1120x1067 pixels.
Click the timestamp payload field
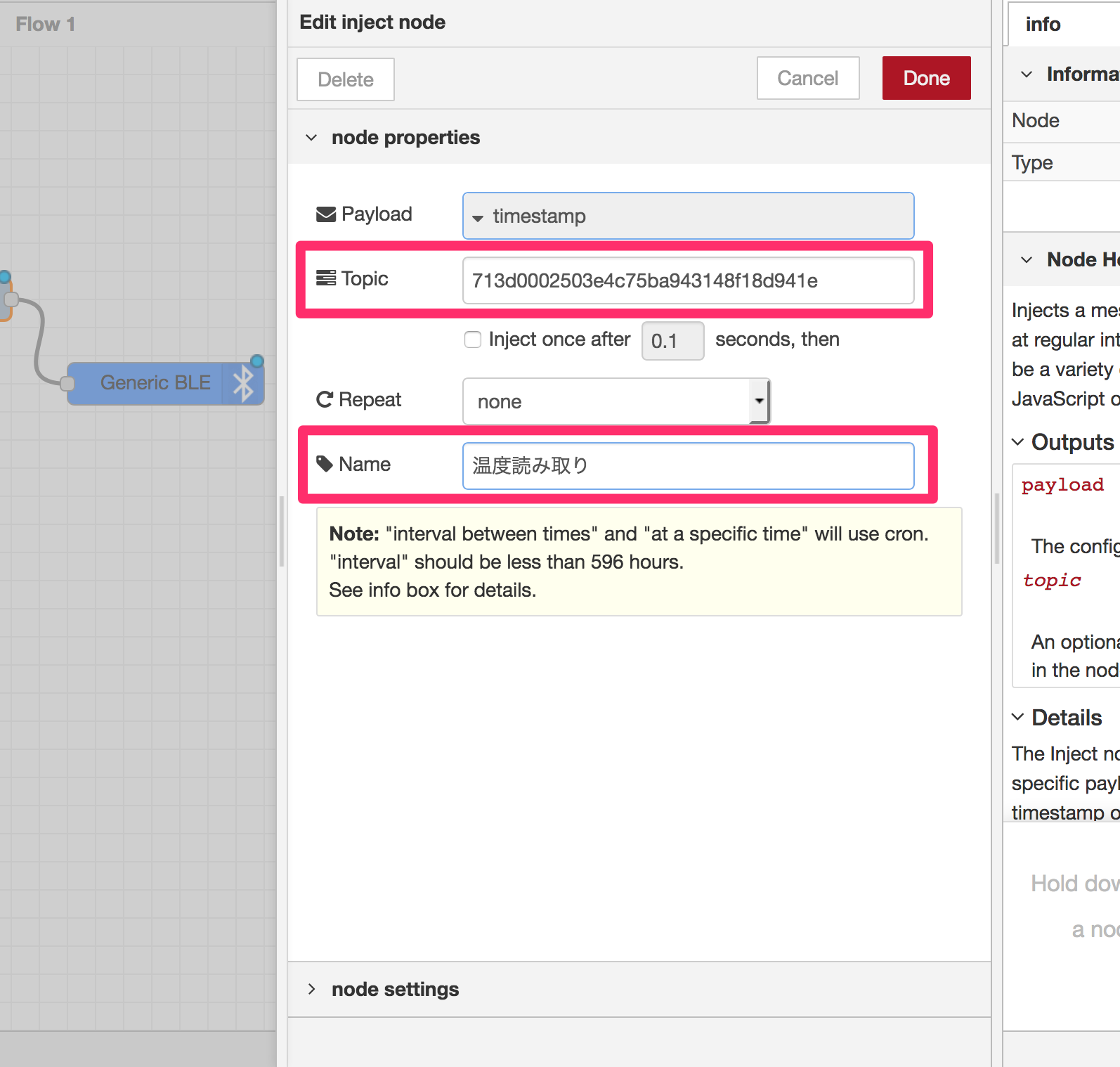[689, 216]
